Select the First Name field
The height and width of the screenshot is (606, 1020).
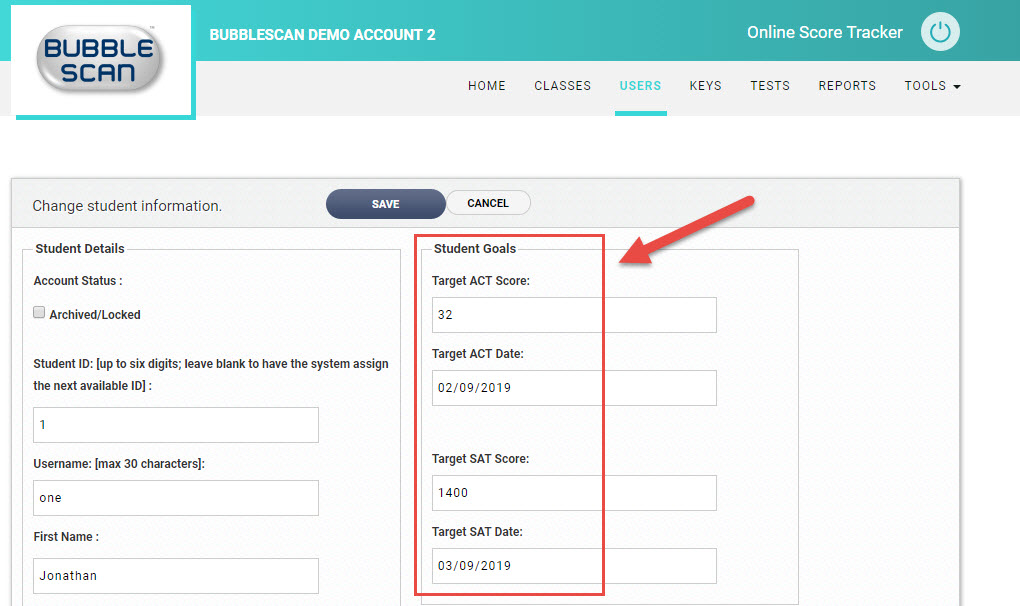pyautogui.click(x=176, y=576)
